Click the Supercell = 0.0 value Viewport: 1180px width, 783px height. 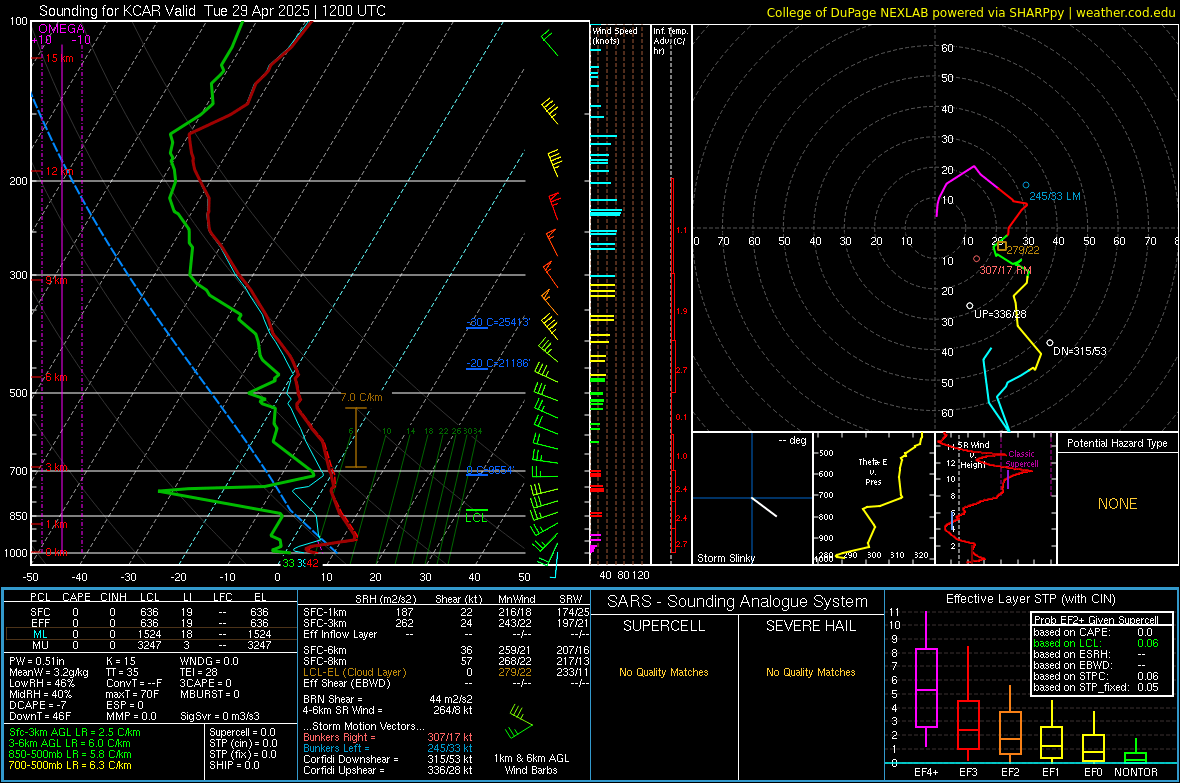pyautogui.click(x=242, y=732)
